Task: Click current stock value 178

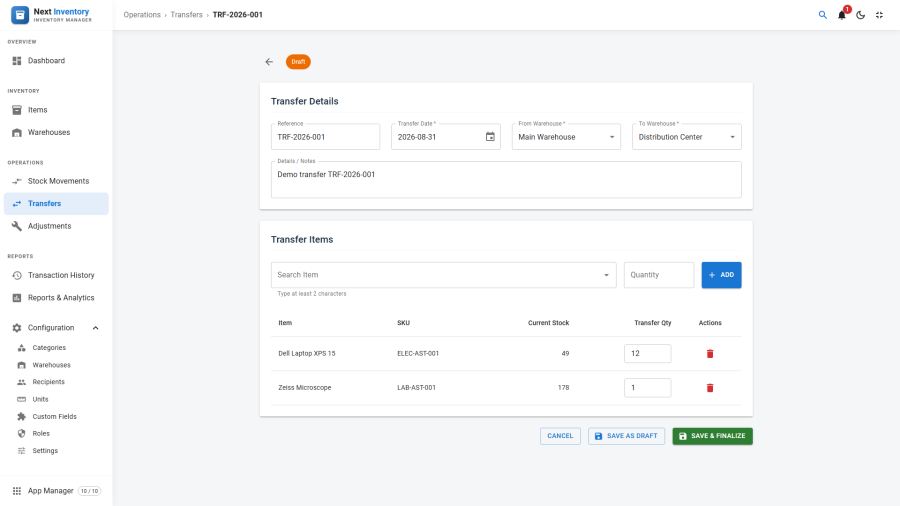Action: [564, 388]
